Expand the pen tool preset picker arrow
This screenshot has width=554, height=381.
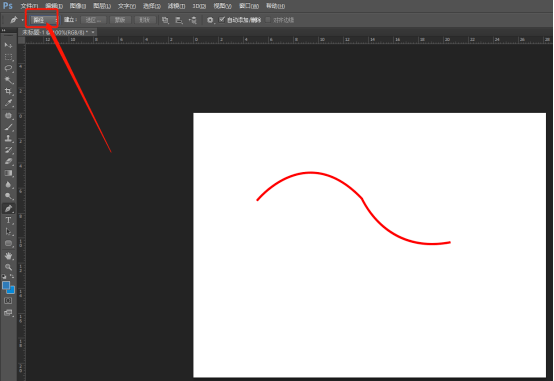click(22, 20)
